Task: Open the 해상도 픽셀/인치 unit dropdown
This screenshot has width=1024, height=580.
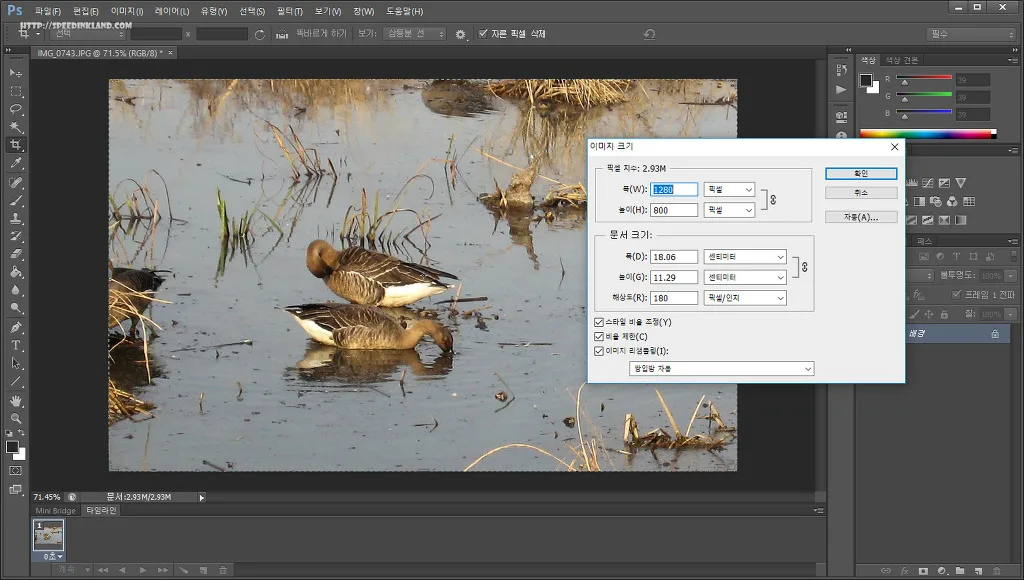Action: [745, 298]
